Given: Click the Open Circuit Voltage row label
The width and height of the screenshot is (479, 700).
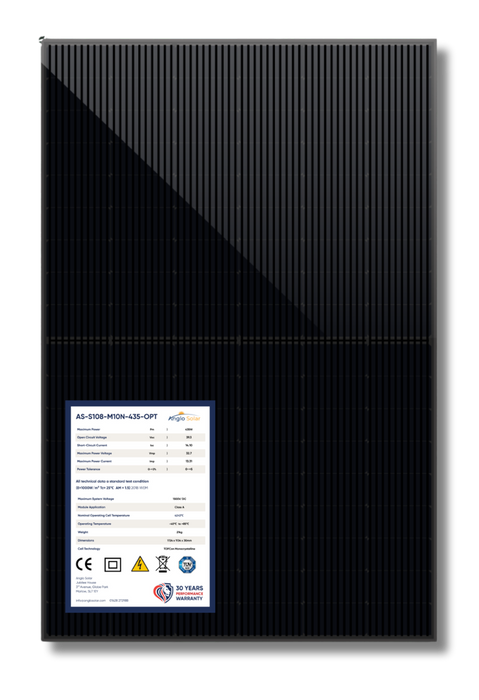Looking at the screenshot, I should tap(92, 438).
